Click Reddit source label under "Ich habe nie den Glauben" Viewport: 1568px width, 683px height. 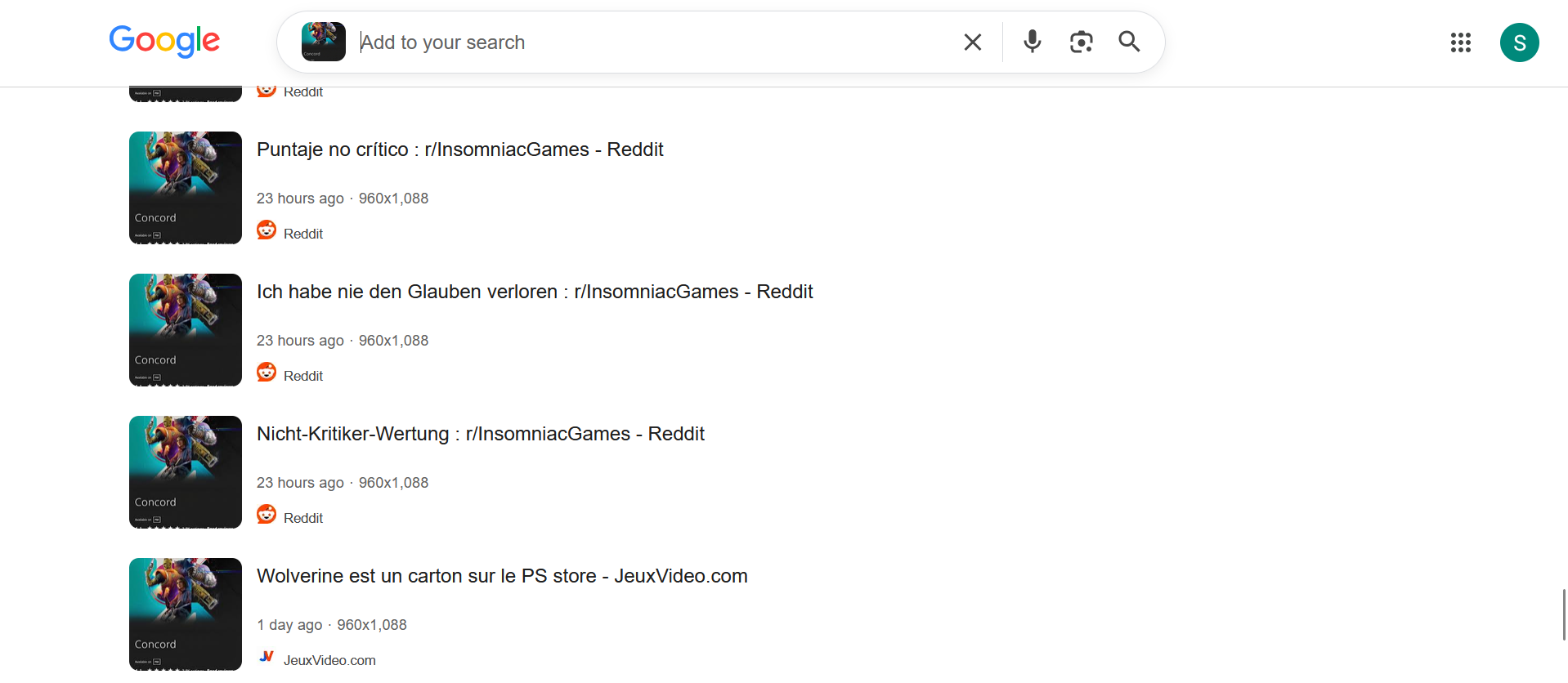[x=303, y=376]
